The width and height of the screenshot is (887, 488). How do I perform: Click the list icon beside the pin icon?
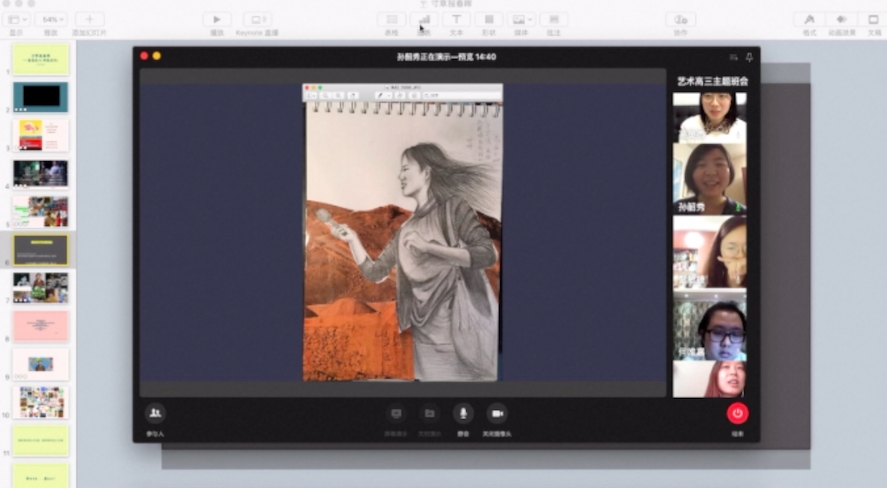(x=734, y=57)
